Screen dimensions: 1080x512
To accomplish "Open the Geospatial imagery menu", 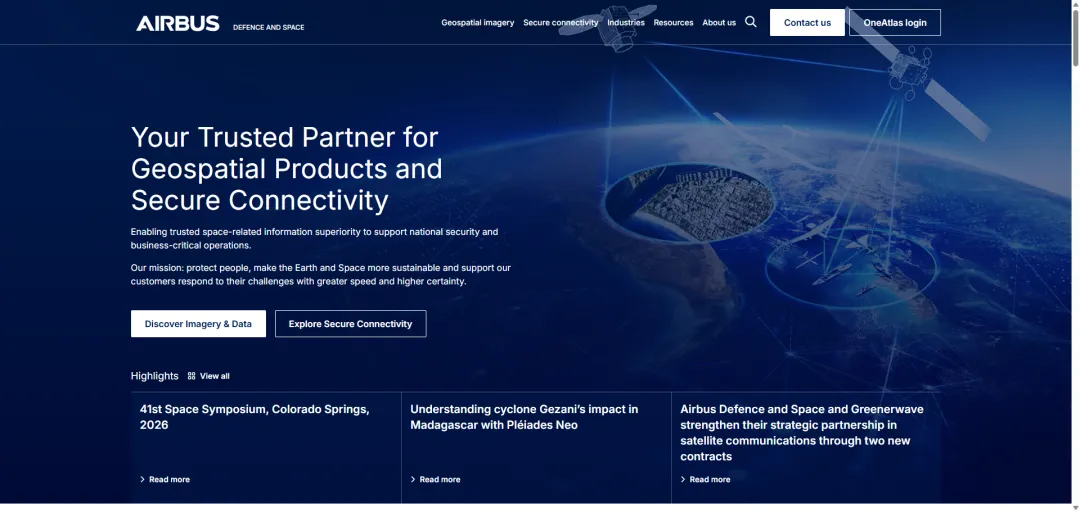I will point(477,23).
